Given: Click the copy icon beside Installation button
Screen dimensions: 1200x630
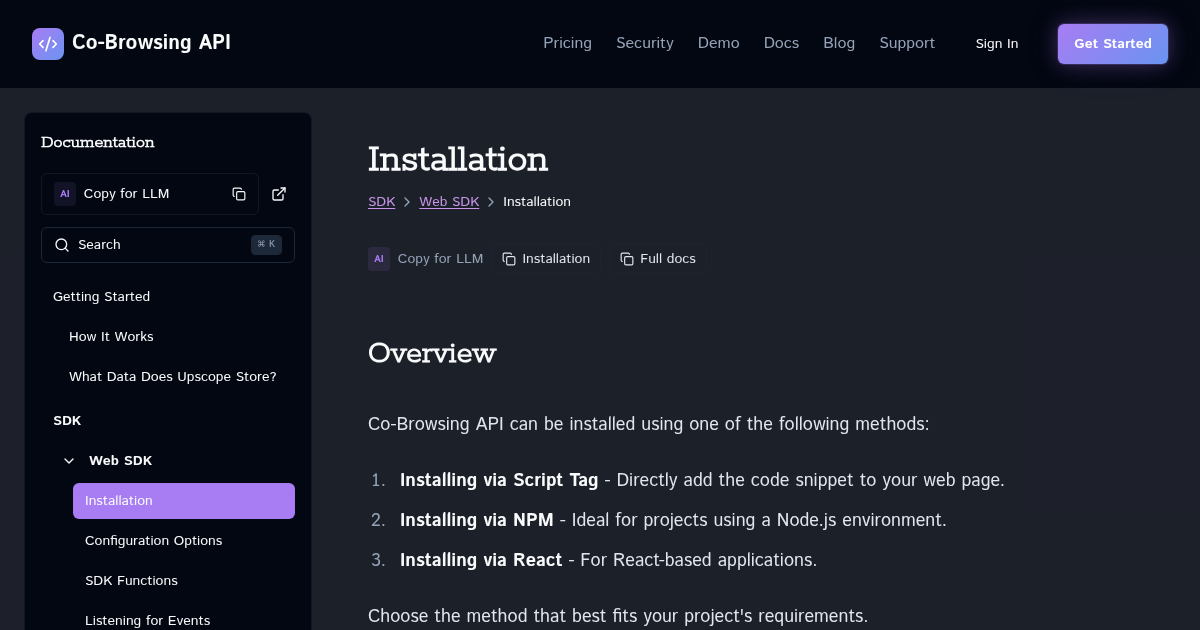Looking at the screenshot, I should click(x=509, y=259).
